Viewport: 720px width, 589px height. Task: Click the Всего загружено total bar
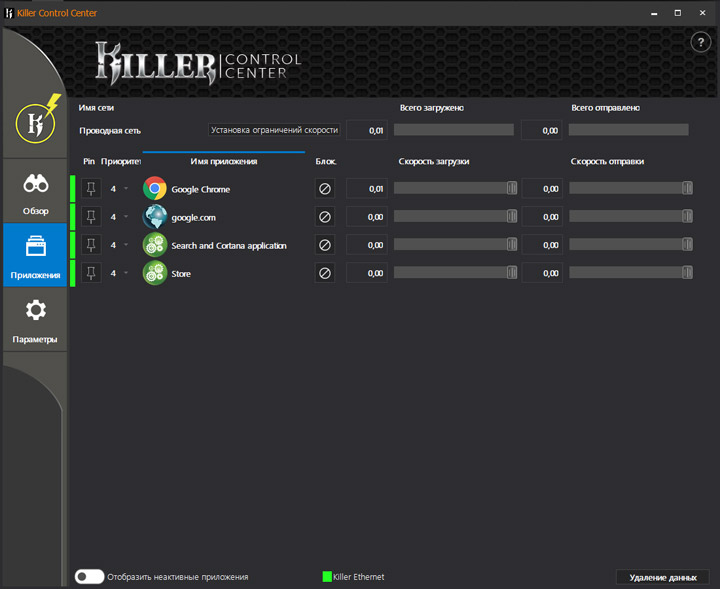point(454,129)
